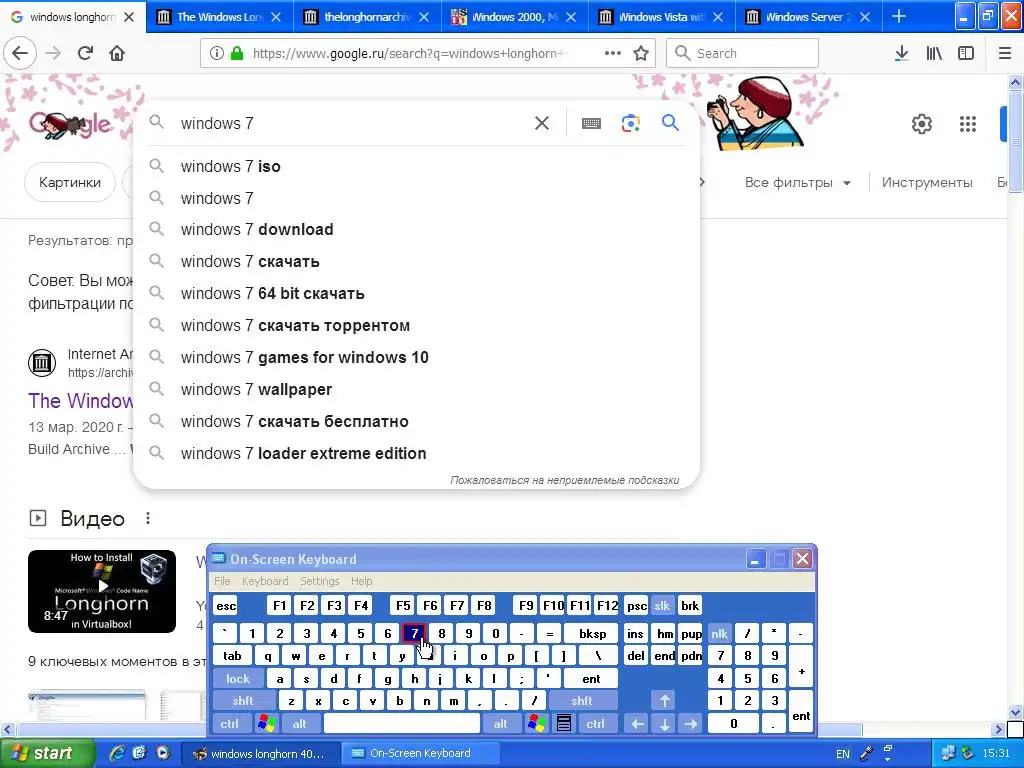
Task: Choose suggestion windows 7 wallpaper
Action: [416, 389]
